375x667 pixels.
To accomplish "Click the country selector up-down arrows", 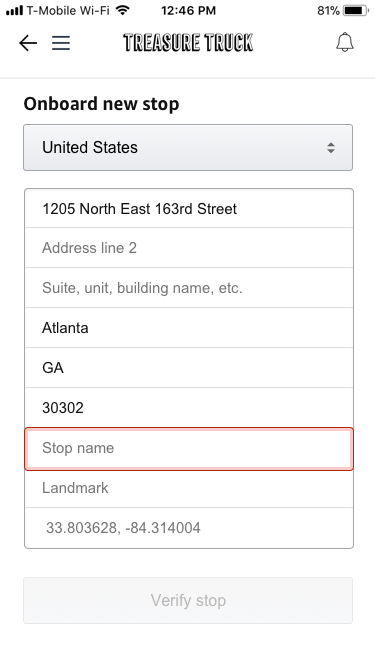I will pos(331,148).
